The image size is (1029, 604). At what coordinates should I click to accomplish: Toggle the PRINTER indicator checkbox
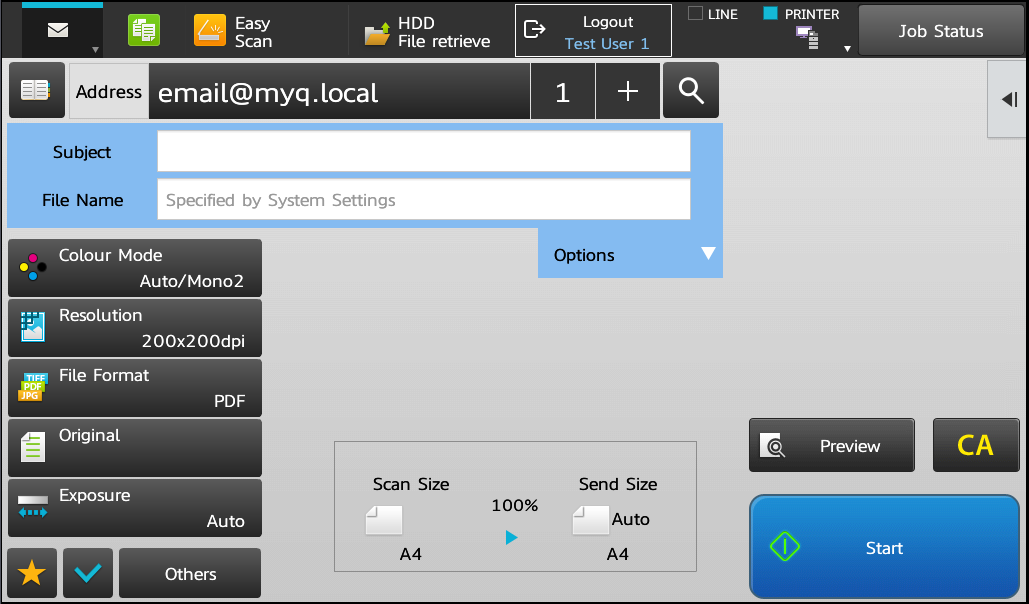[x=770, y=14]
